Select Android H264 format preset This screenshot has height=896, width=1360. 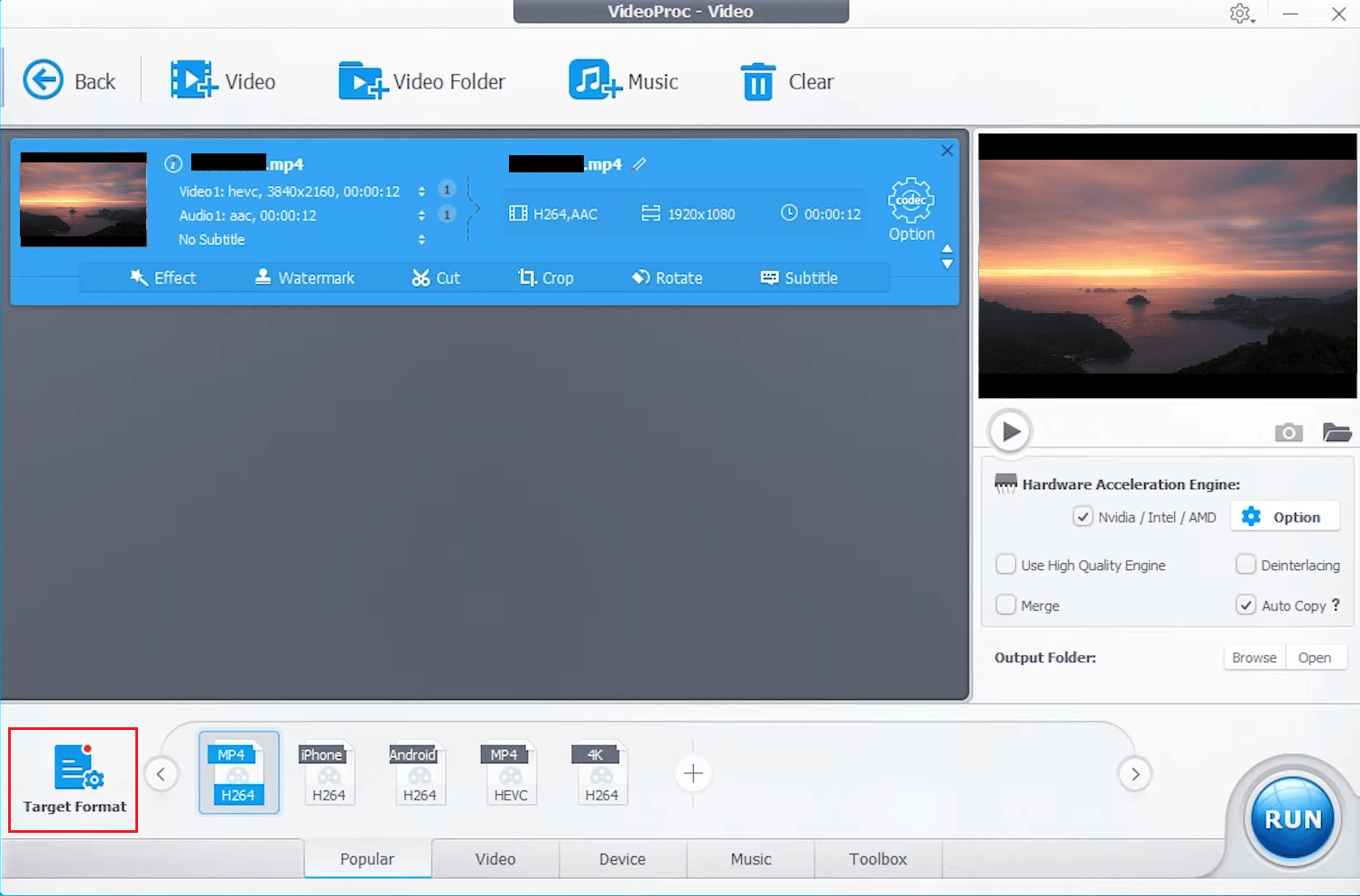tap(420, 773)
